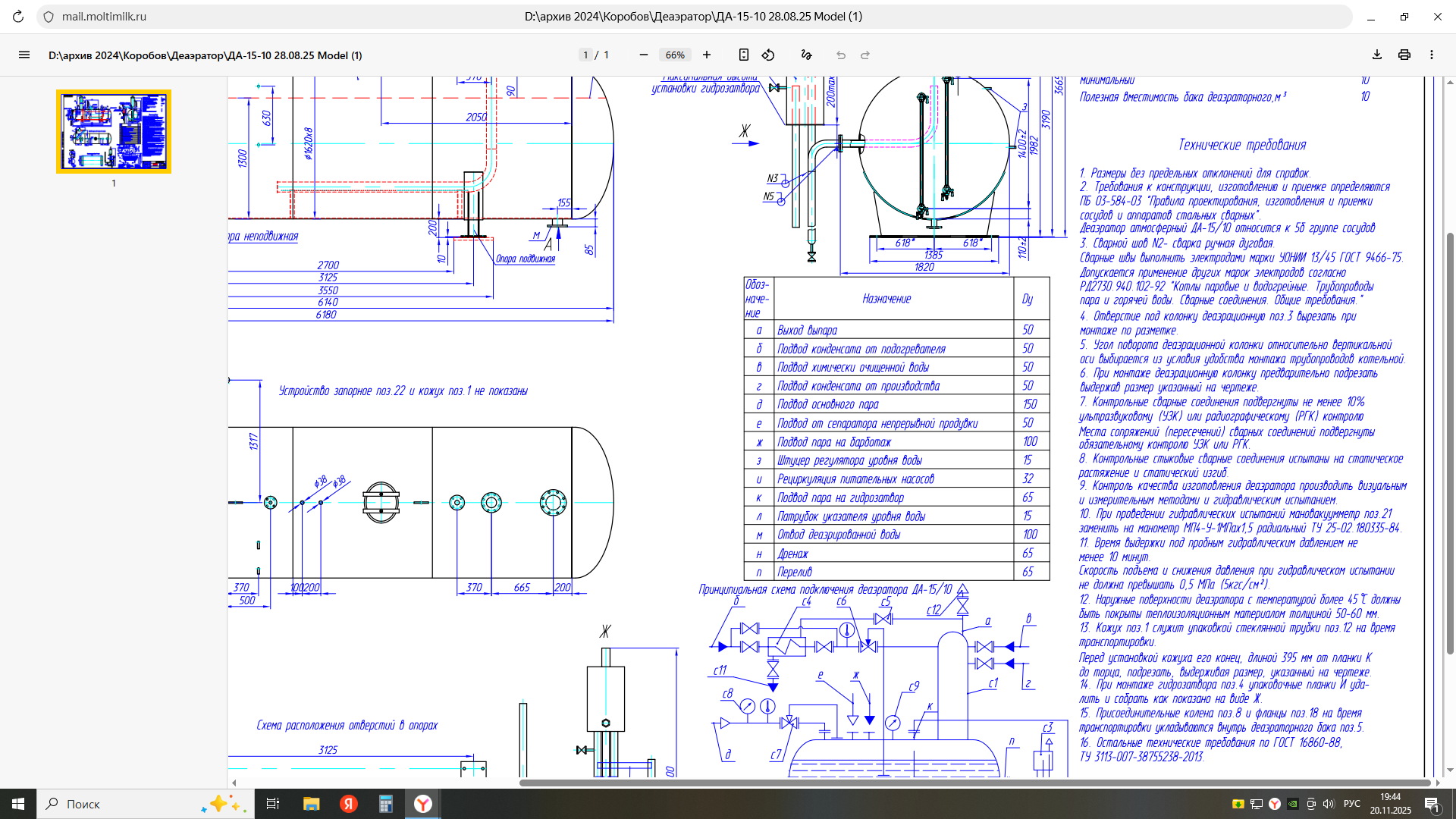1456x819 pixels.
Task: Reload the page in browser
Action: tap(18, 16)
